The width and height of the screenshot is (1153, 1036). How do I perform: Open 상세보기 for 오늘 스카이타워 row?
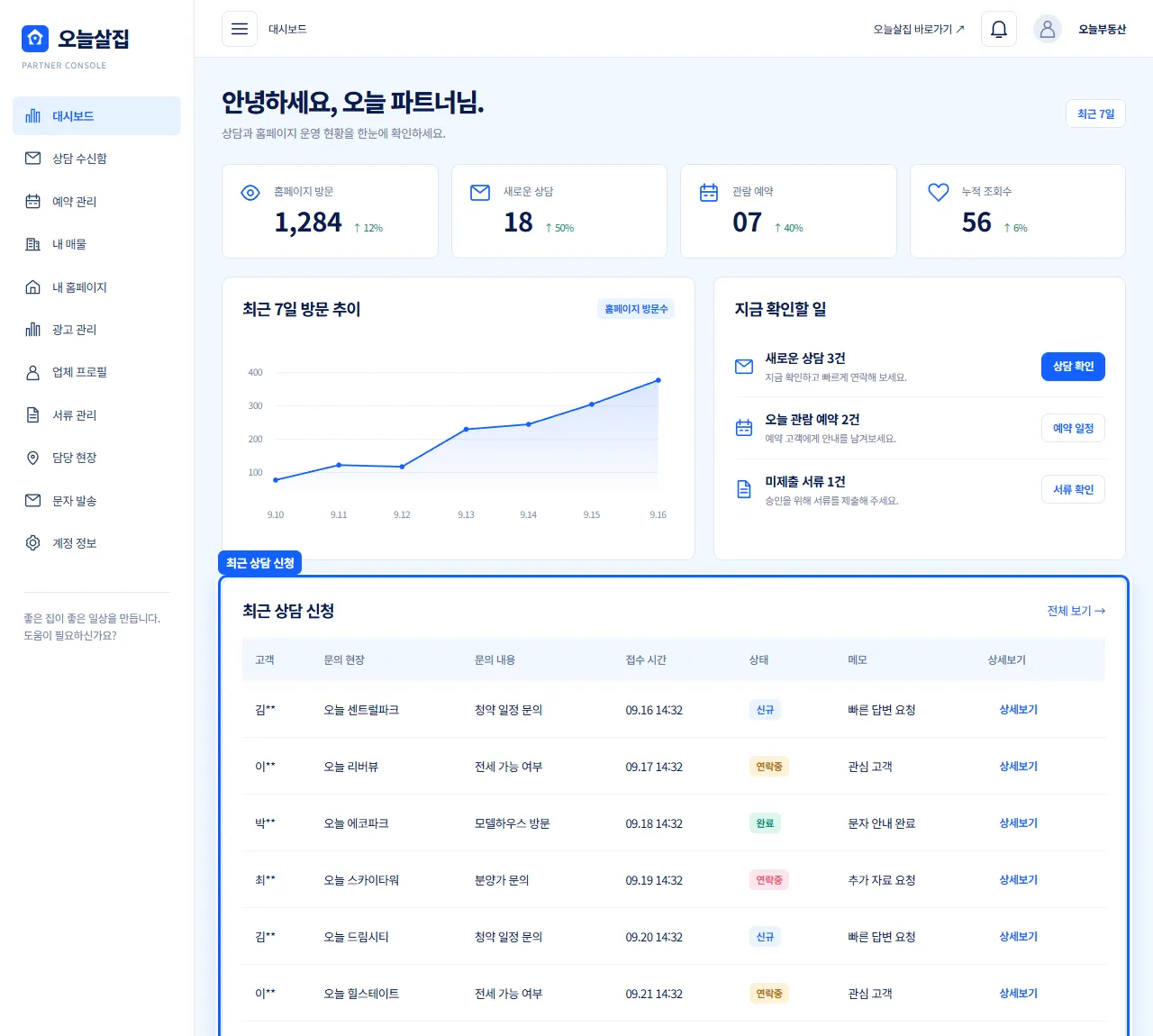coord(1018,880)
